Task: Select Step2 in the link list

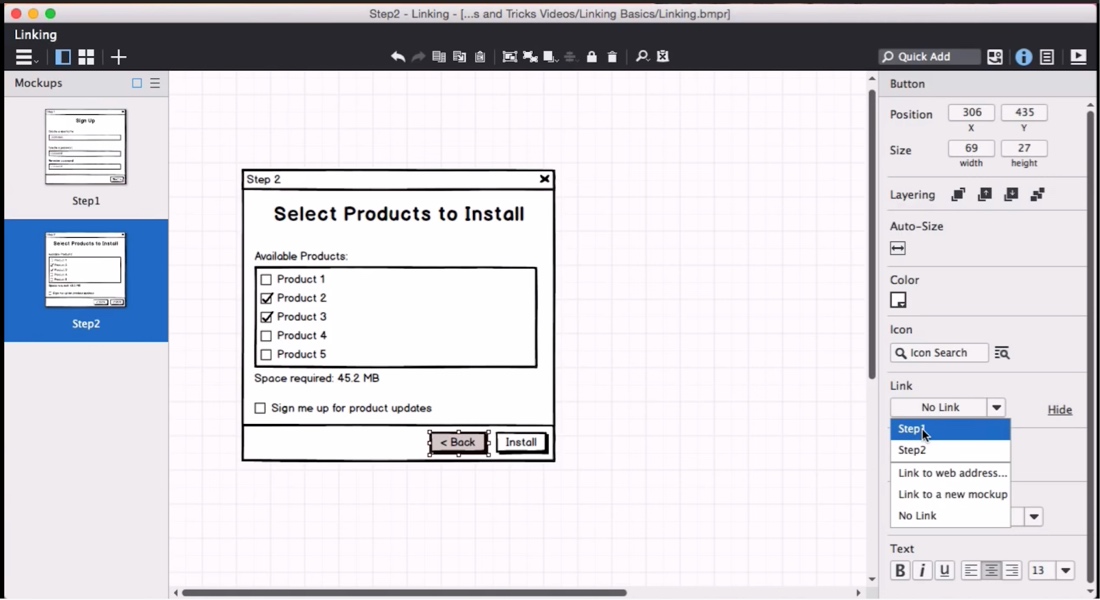Action: (911, 450)
